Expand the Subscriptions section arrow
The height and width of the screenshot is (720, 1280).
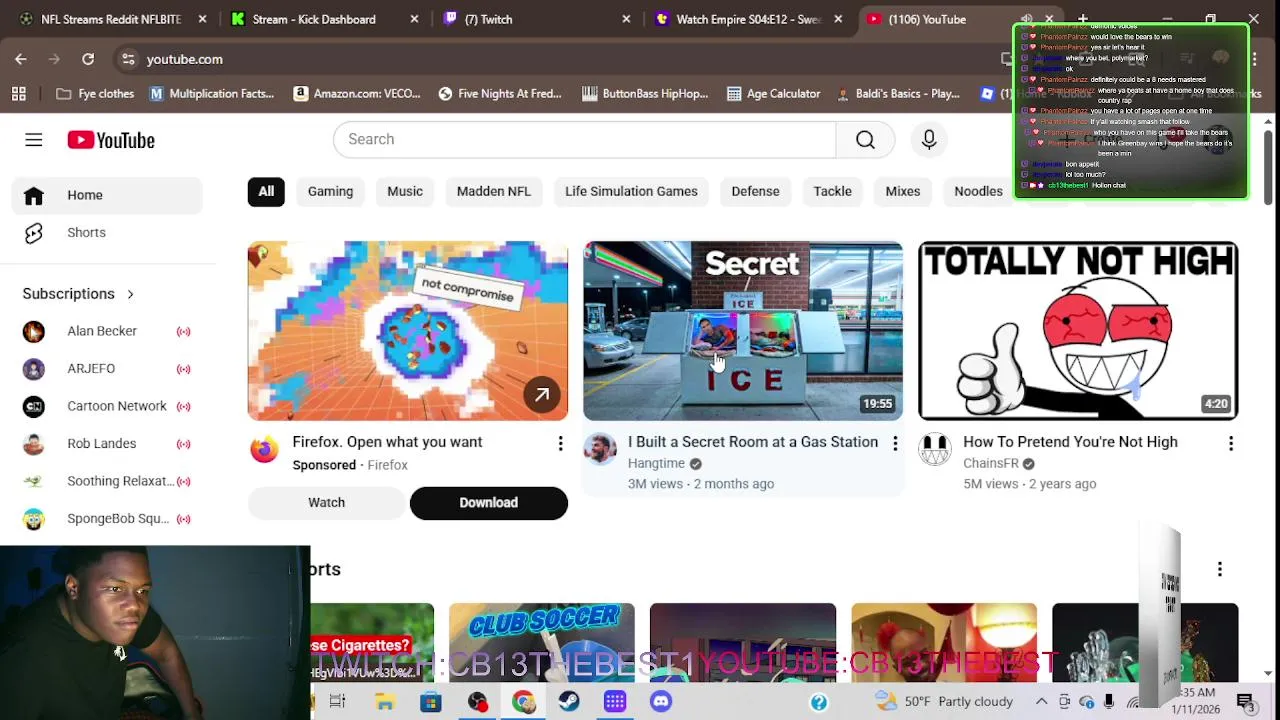click(x=130, y=294)
